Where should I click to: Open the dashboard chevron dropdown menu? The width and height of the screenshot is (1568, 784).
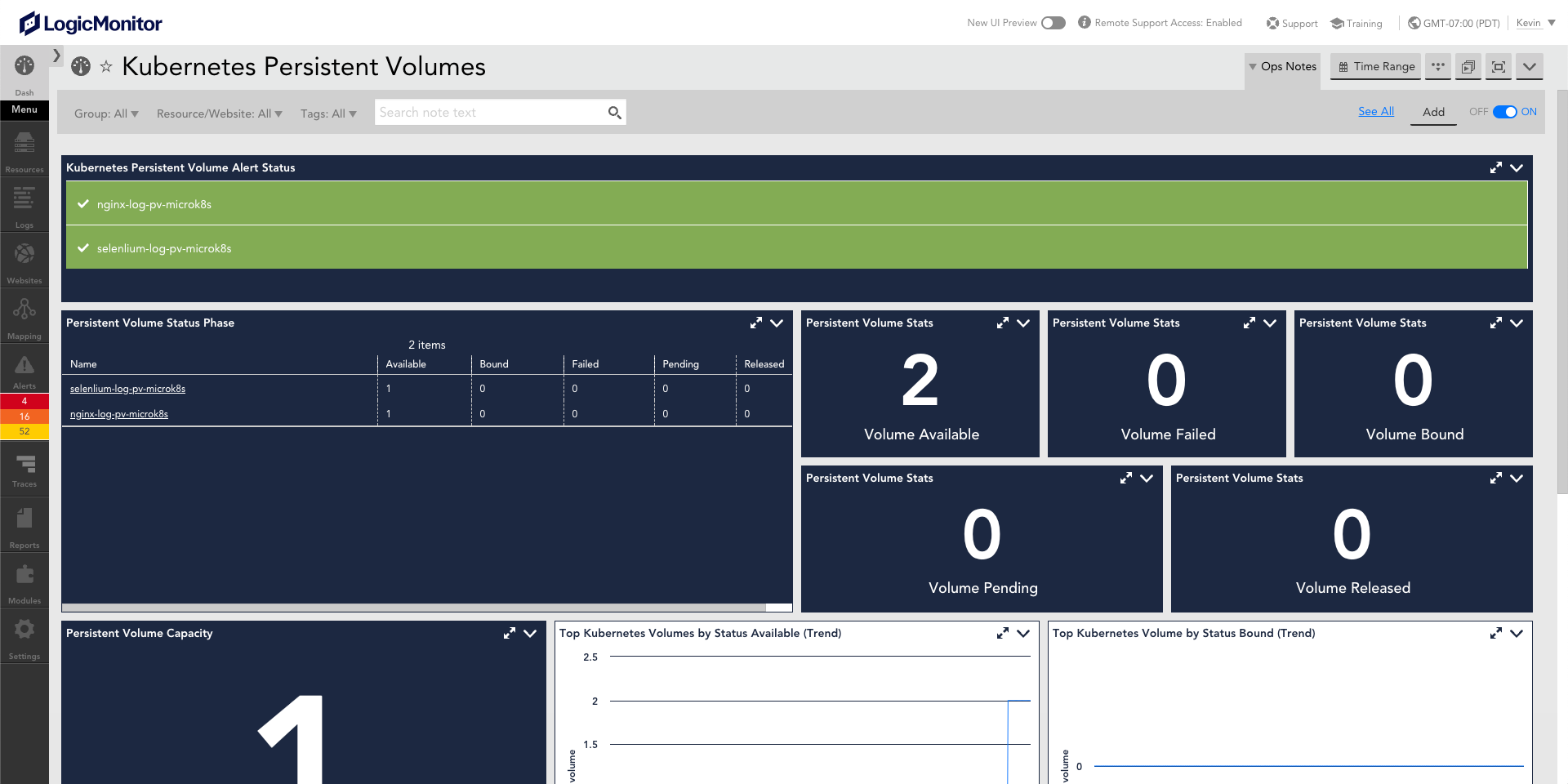[x=1530, y=66]
